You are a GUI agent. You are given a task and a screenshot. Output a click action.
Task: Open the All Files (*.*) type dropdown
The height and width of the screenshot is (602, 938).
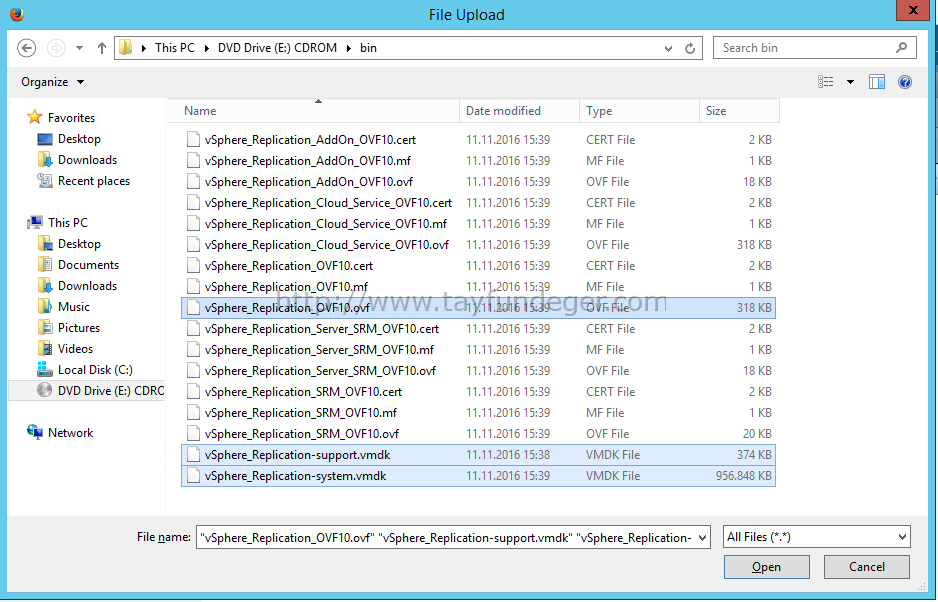(x=817, y=537)
